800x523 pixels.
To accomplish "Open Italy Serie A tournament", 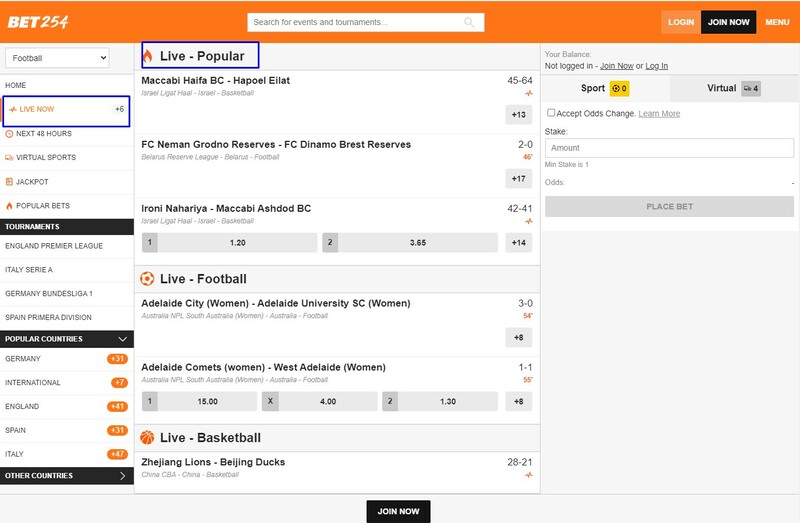I will 67,269.
